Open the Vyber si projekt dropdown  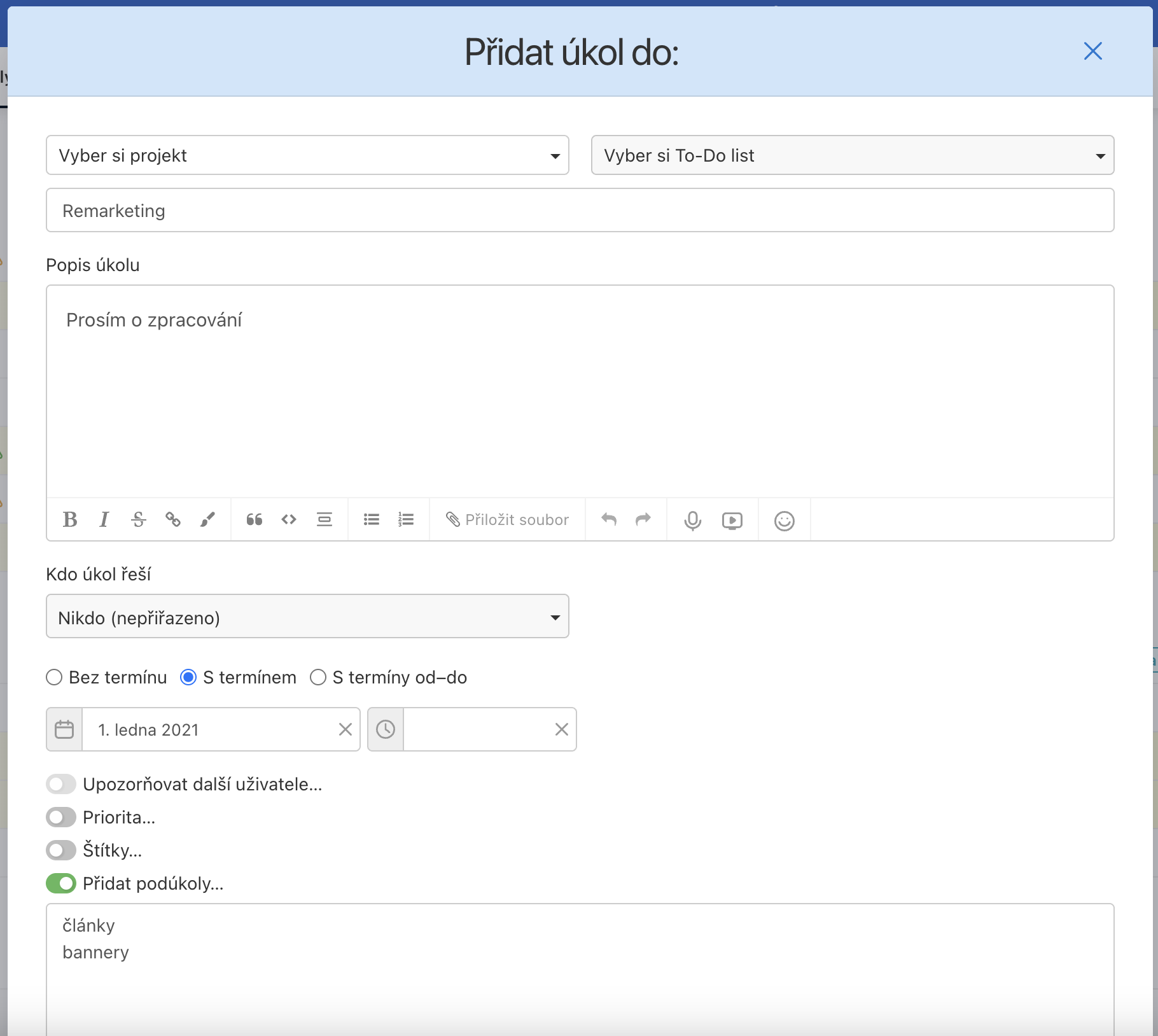pos(307,155)
